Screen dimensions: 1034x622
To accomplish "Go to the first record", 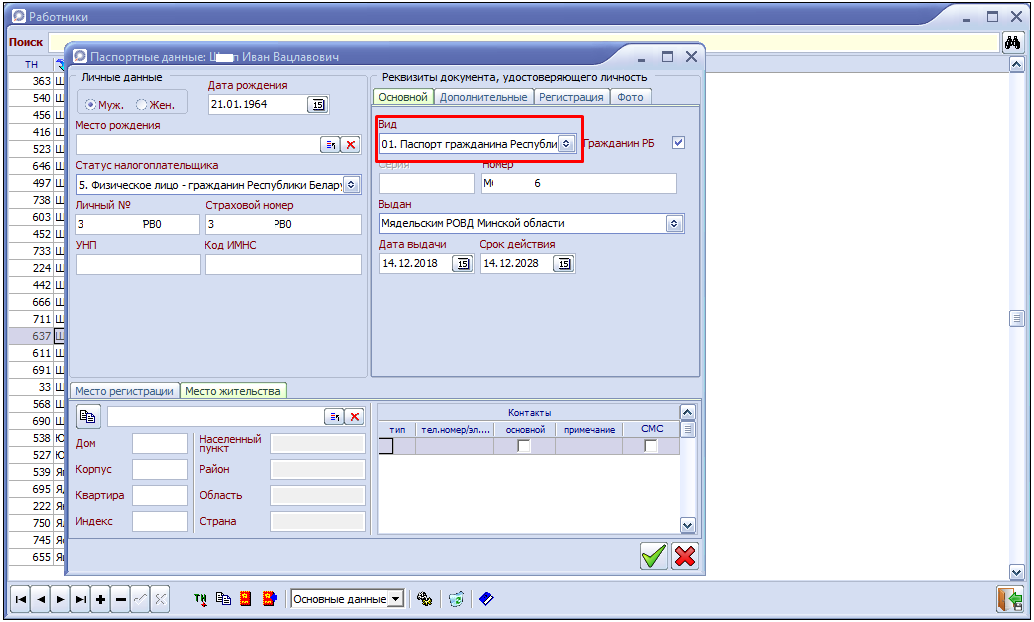I will coord(20,599).
